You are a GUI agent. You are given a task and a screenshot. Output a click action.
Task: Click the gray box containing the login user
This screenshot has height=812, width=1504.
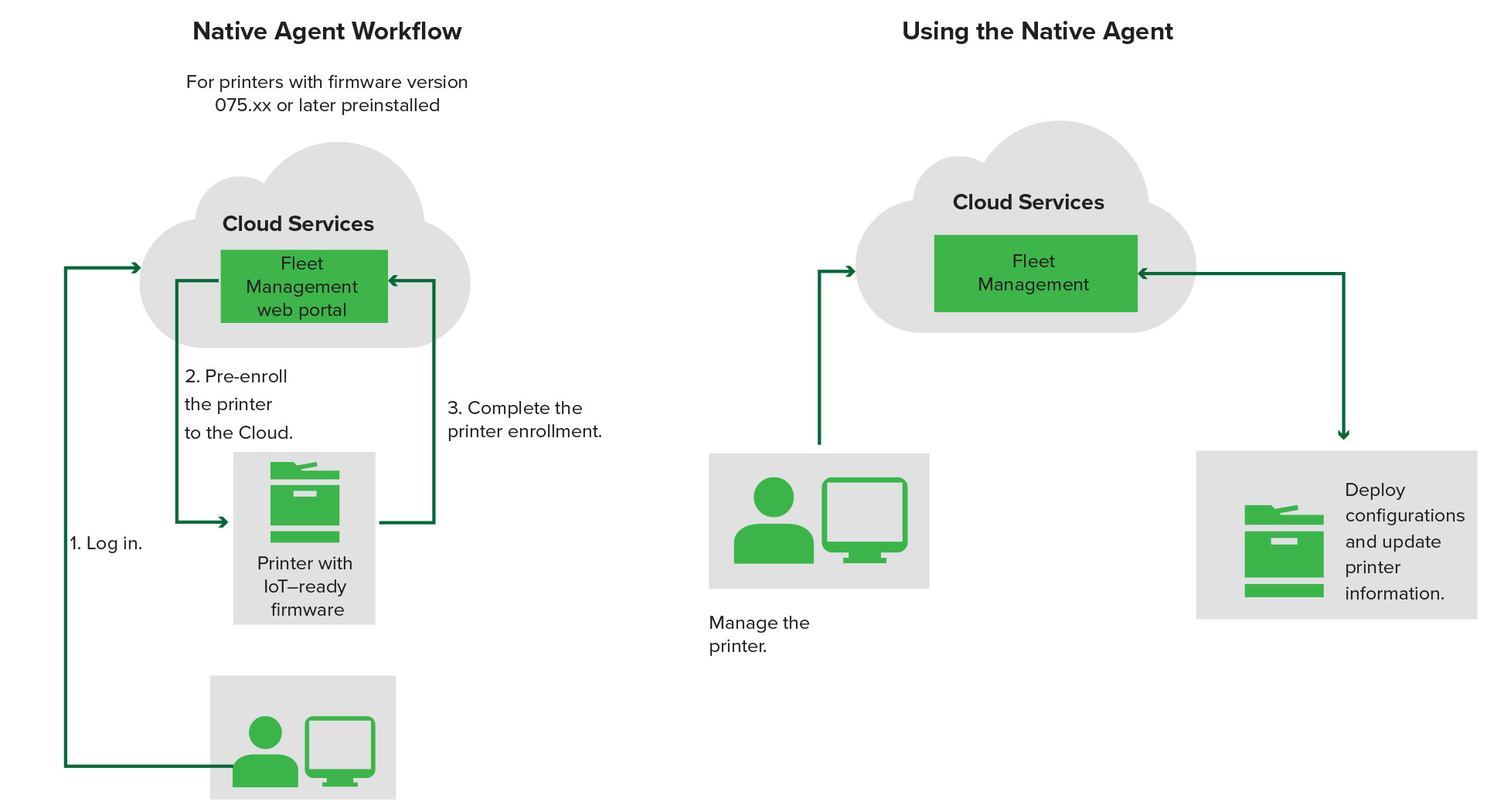pyautogui.click(x=303, y=736)
